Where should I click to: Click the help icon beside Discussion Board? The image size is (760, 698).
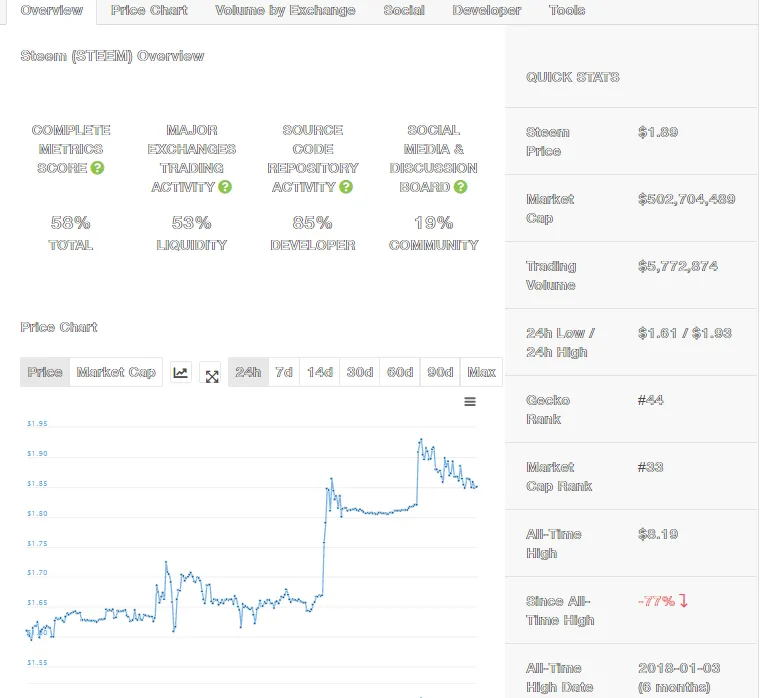(460, 187)
